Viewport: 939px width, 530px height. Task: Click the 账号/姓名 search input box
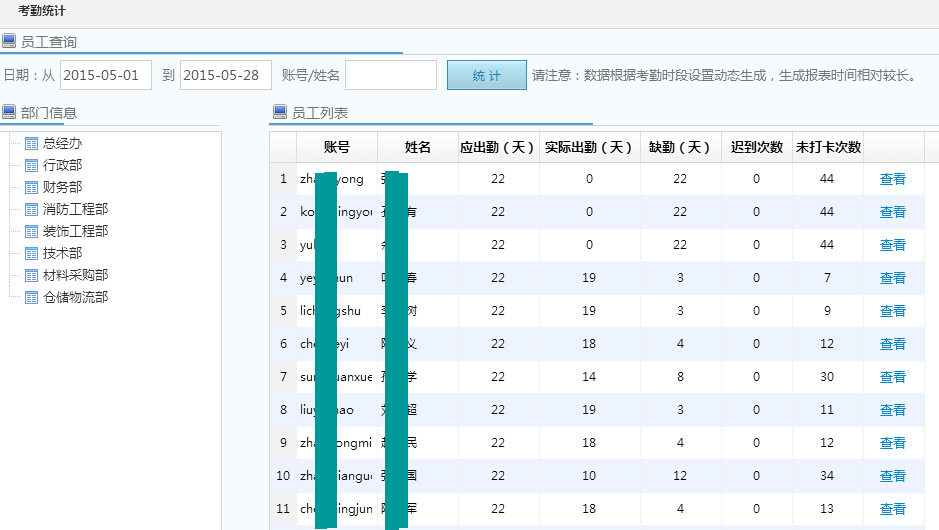pyautogui.click(x=390, y=75)
